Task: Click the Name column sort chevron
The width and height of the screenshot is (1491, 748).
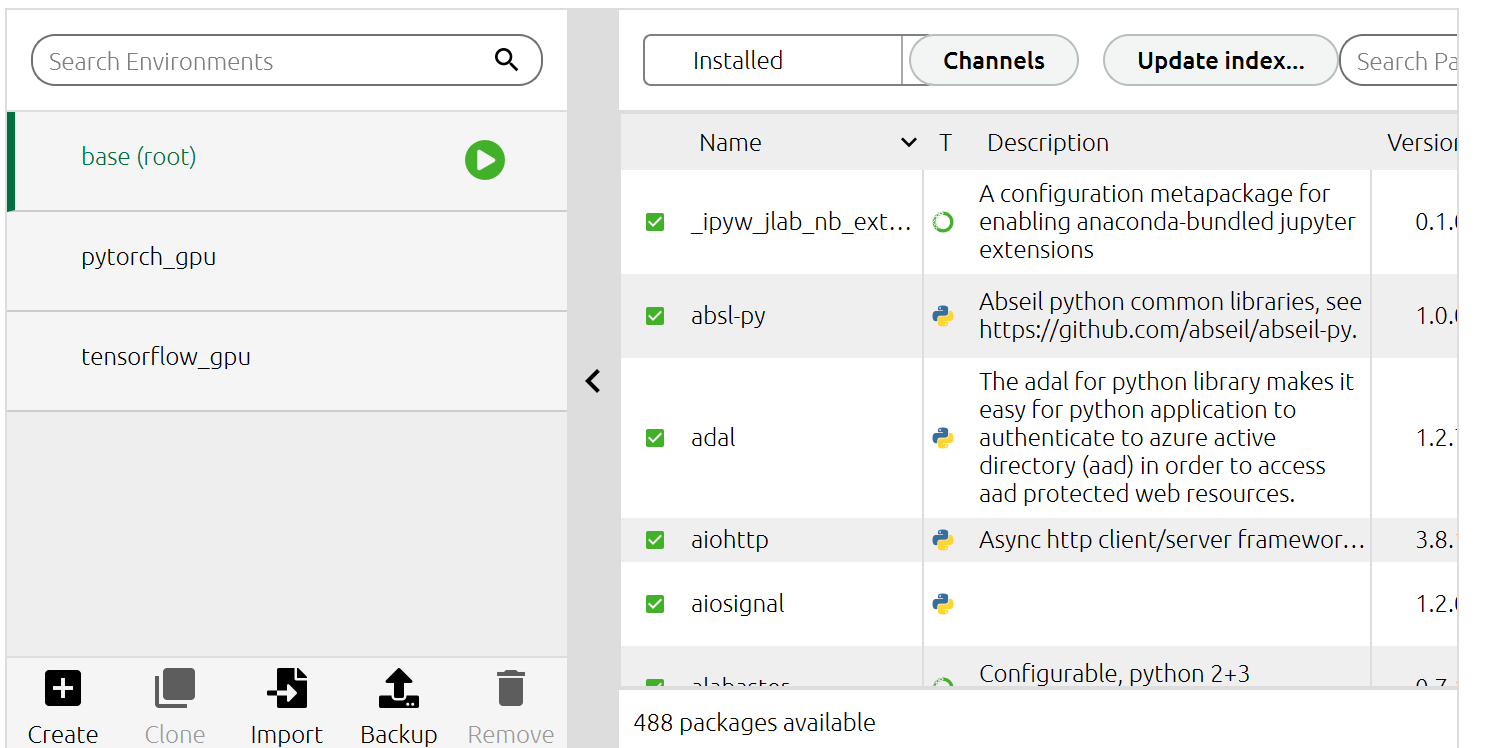Action: coord(908,143)
